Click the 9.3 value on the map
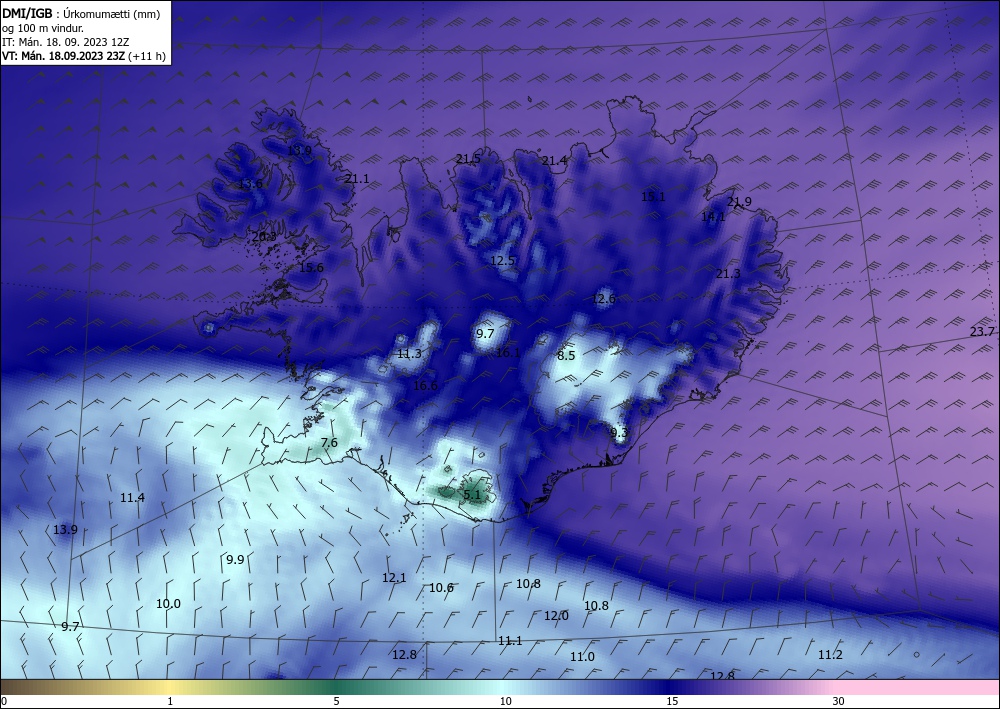 (619, 434)
